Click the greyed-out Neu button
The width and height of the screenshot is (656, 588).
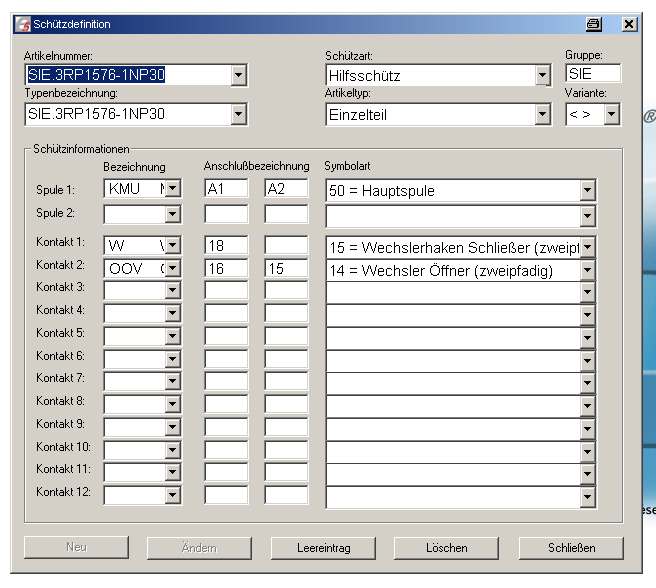point(76,547)
